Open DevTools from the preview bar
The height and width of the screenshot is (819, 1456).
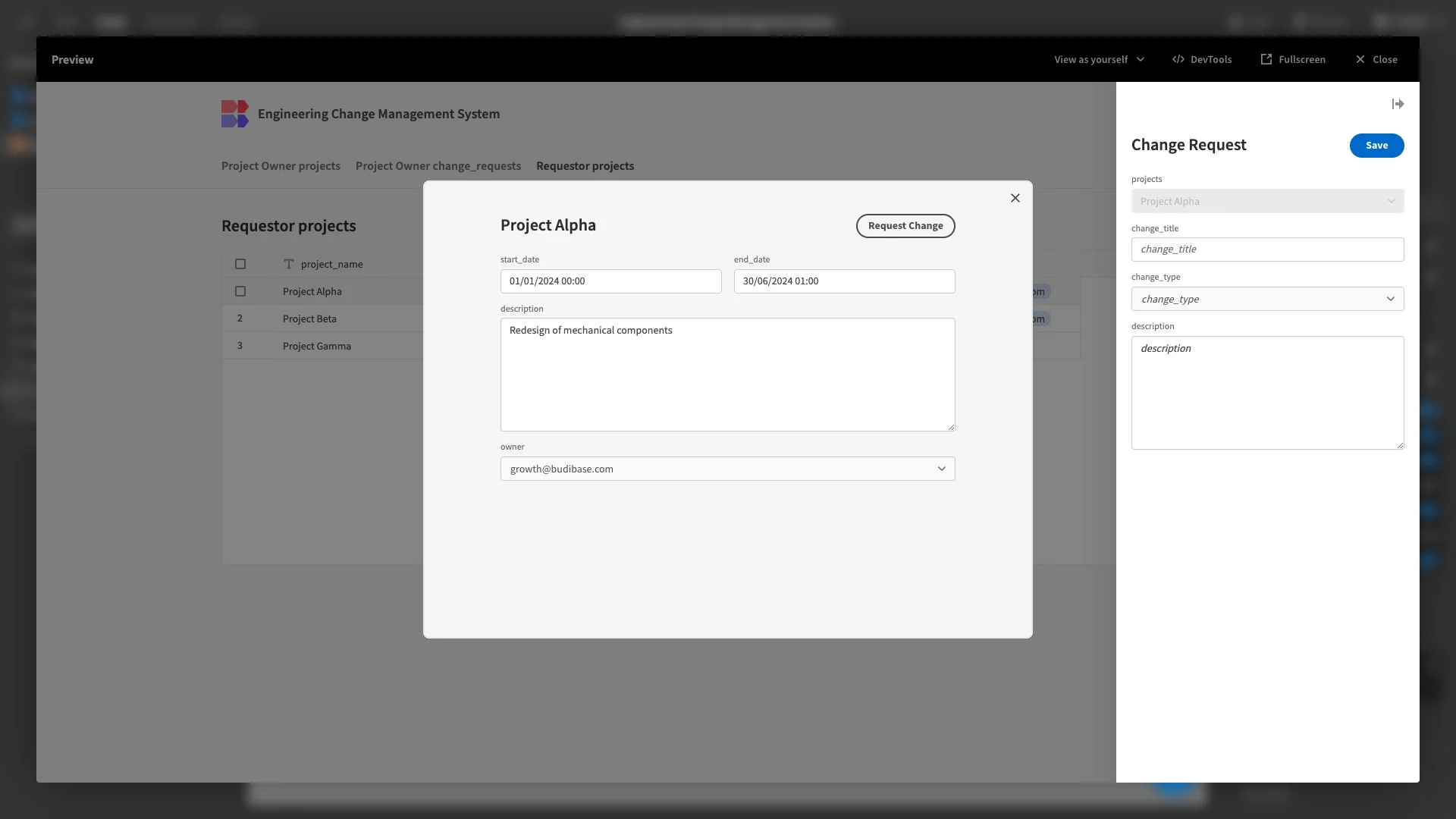point(1202,59)
